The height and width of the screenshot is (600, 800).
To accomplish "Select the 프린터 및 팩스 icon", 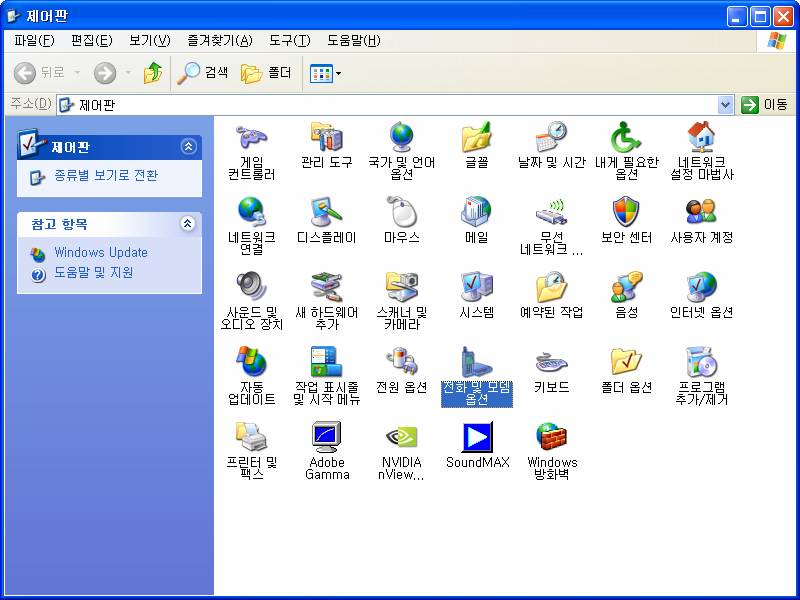I will [251, 437].
